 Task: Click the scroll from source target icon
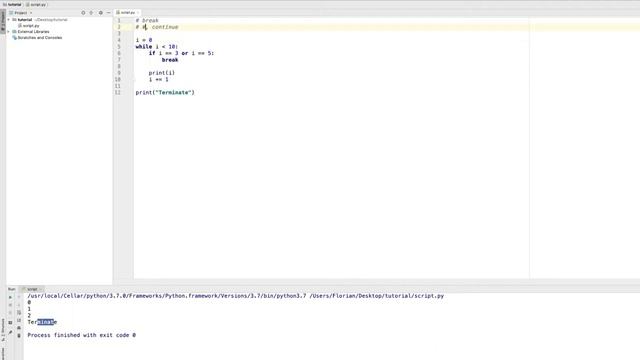click(83, 13)
